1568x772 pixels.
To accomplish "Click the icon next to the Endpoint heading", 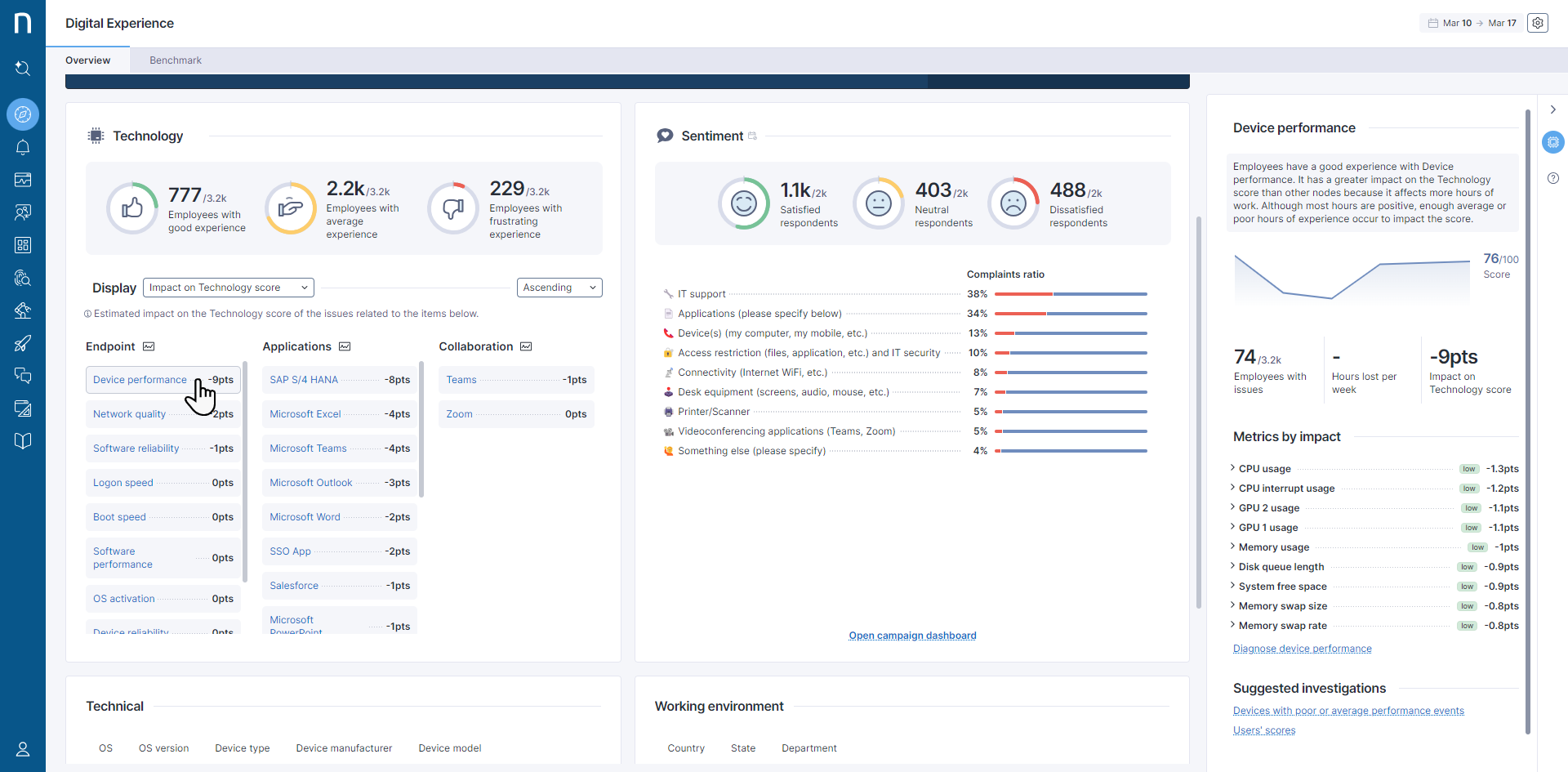I will (149, 346).
